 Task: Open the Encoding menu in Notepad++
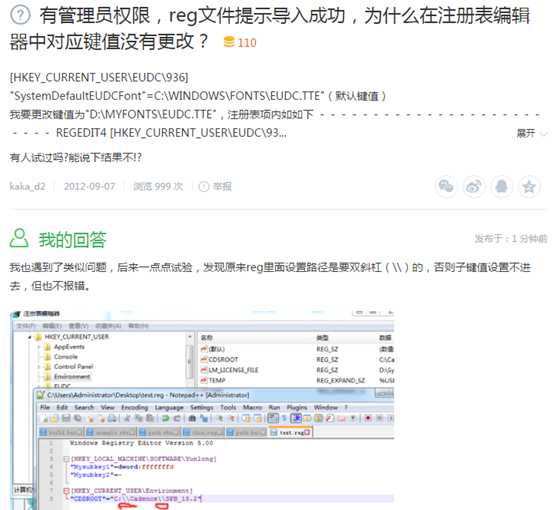coord(135,408)
